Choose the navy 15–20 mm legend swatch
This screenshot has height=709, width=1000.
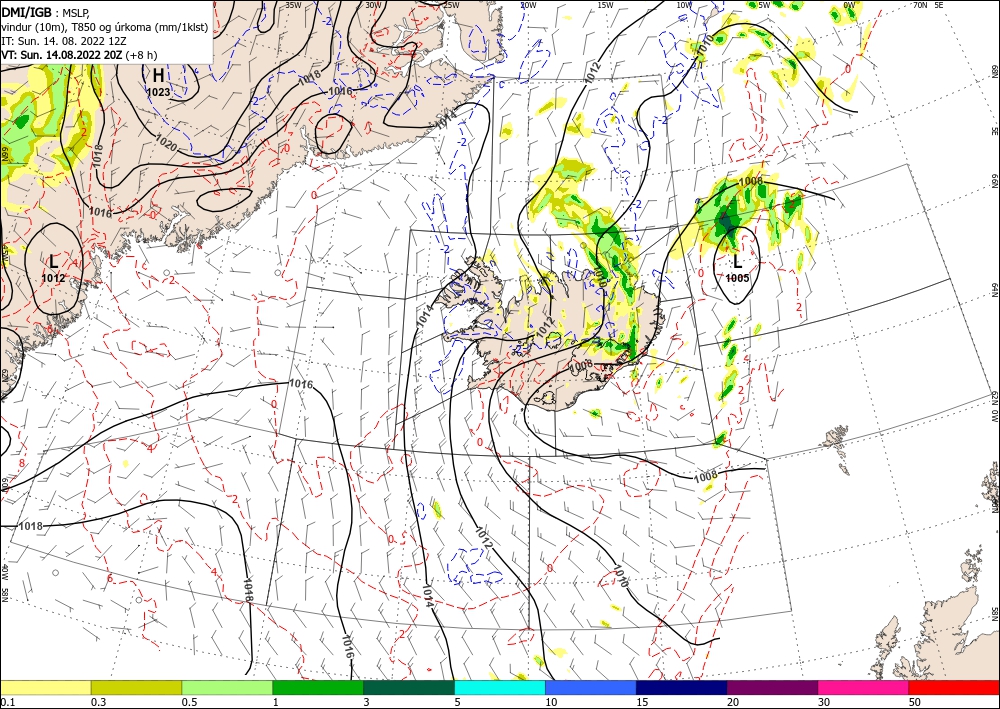point(682,687)
